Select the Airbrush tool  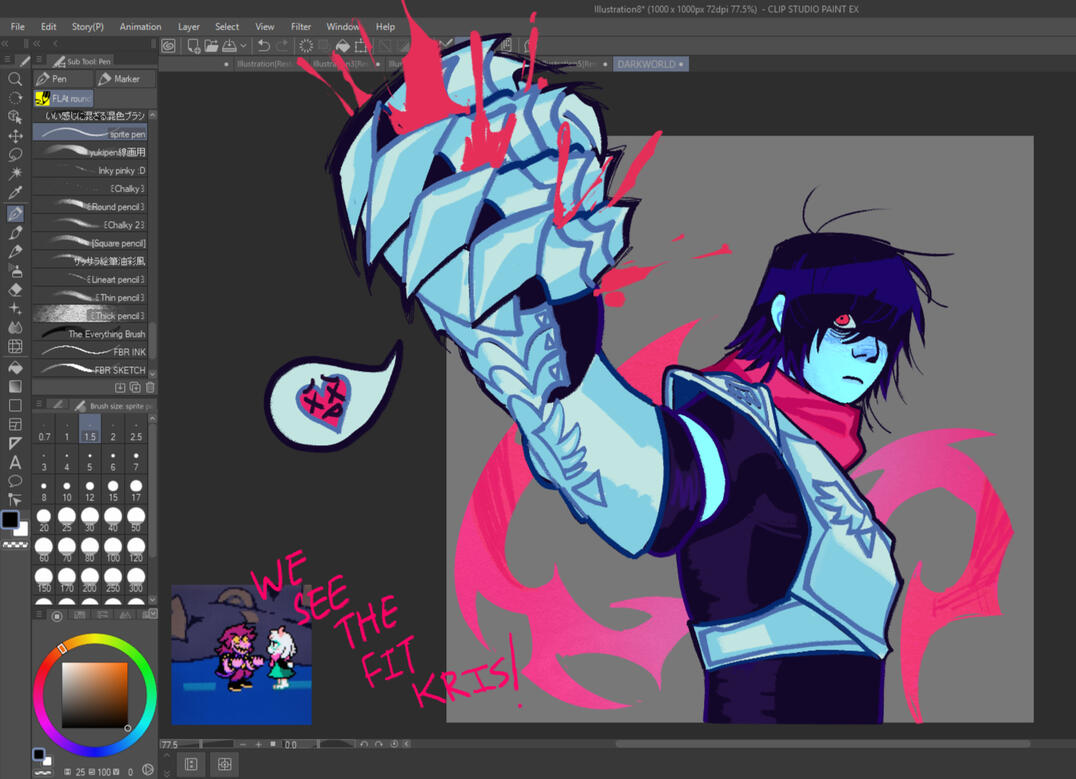(14, 270)
